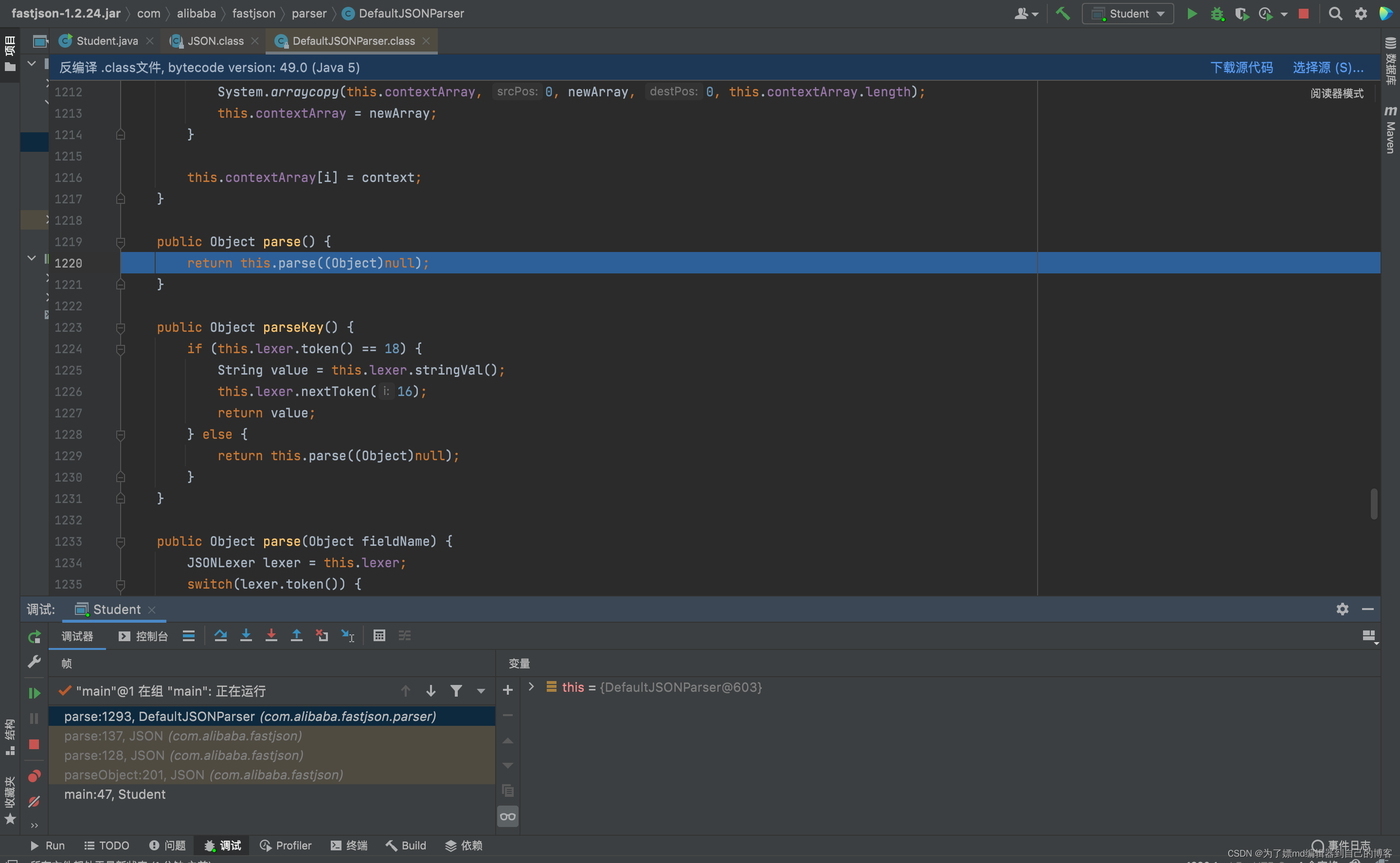This screenshot has width=1400, height=863.
Task: Click the Build project hammer icon
Action: [x=1063, y=13]
